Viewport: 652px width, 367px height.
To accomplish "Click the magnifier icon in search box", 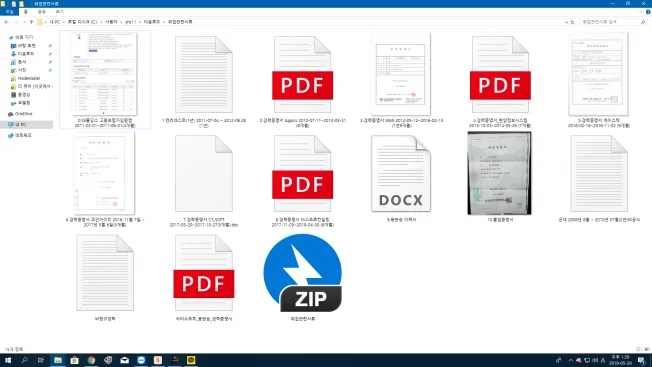I will point(643,22).
